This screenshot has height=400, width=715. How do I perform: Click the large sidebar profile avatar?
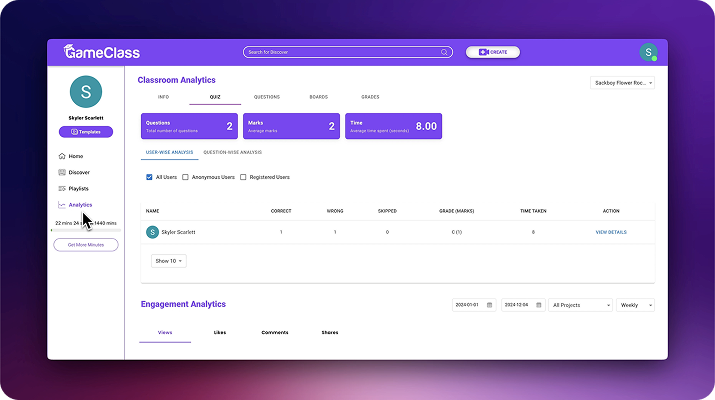[x=86, y=92]
